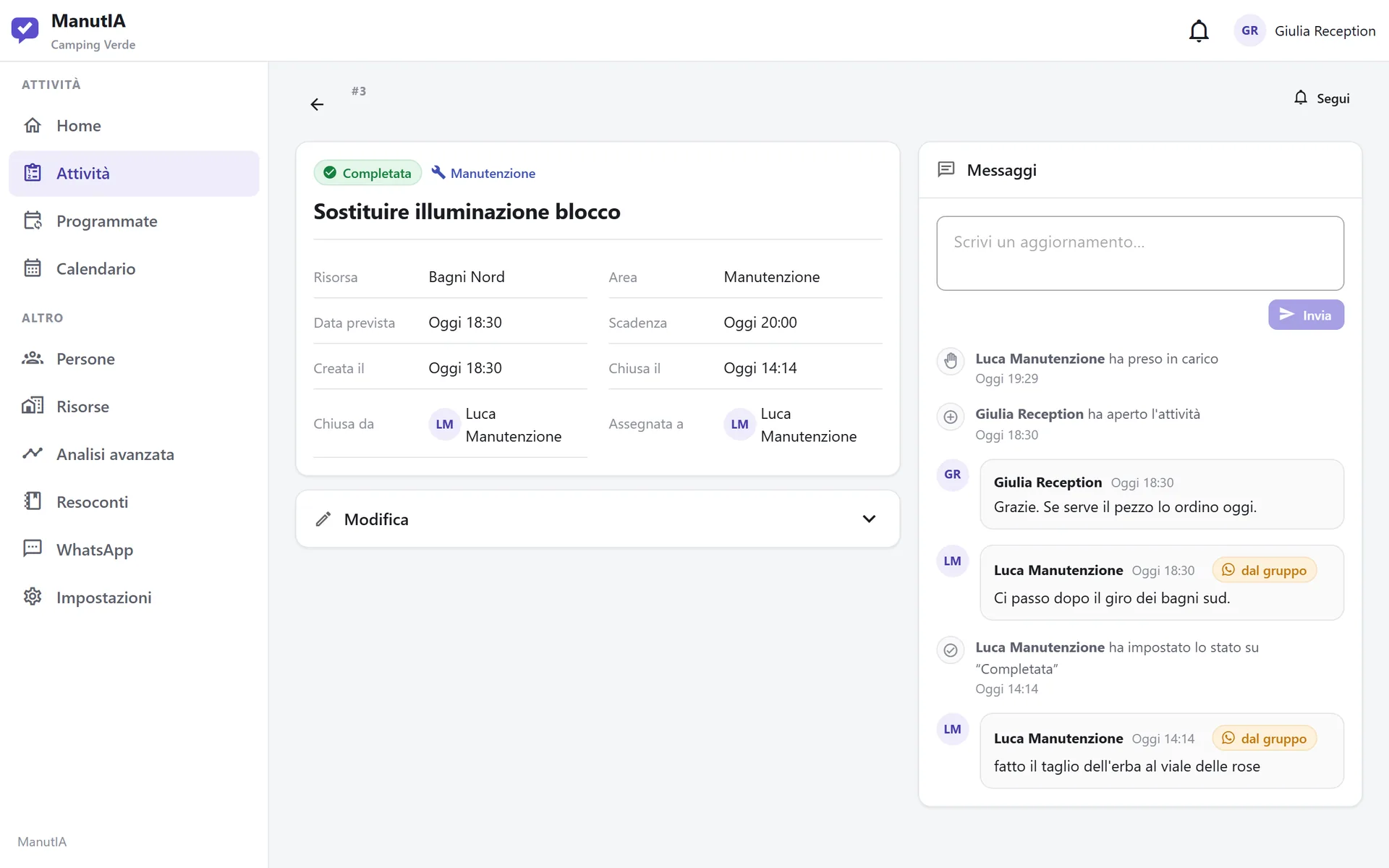This screenshot has height=868, width=1389.
Task: Click the Calendario icon in sidebar
Action: pyautogui.click(x=33, y=268)
